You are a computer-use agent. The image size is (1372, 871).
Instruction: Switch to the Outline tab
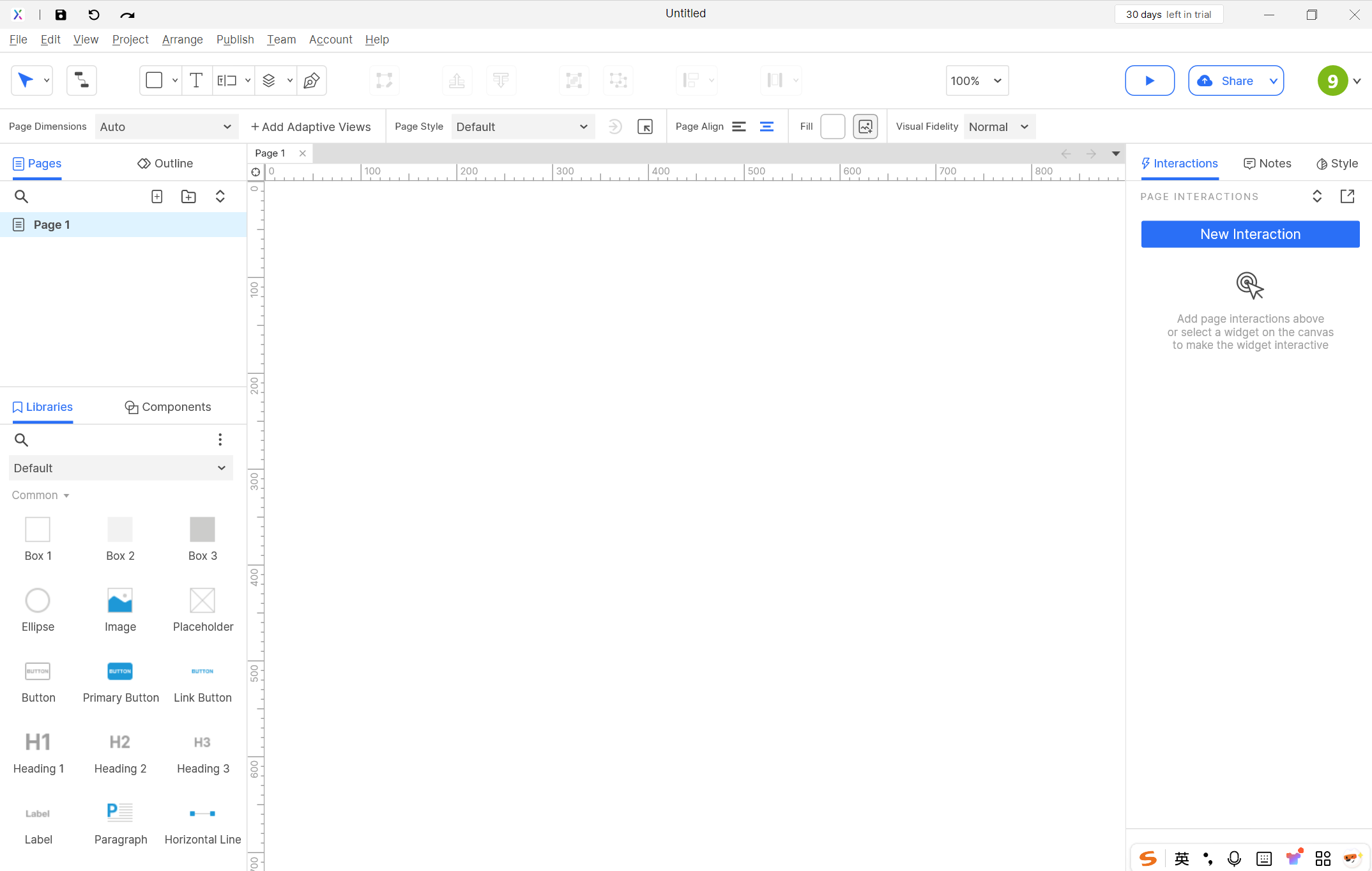[165, 164]
